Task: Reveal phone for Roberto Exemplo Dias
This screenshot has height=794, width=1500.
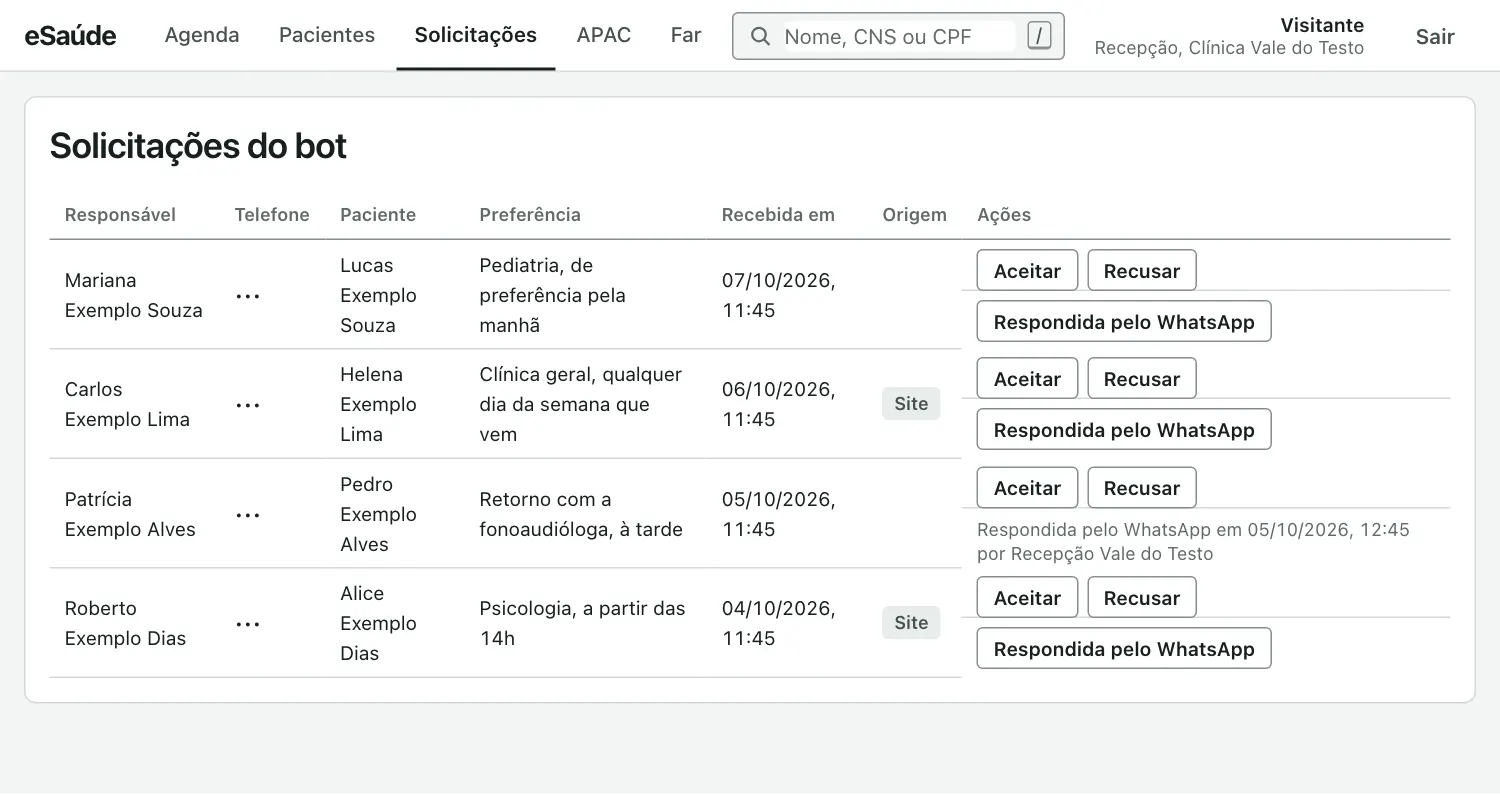Action: click(x=248, y=624)
